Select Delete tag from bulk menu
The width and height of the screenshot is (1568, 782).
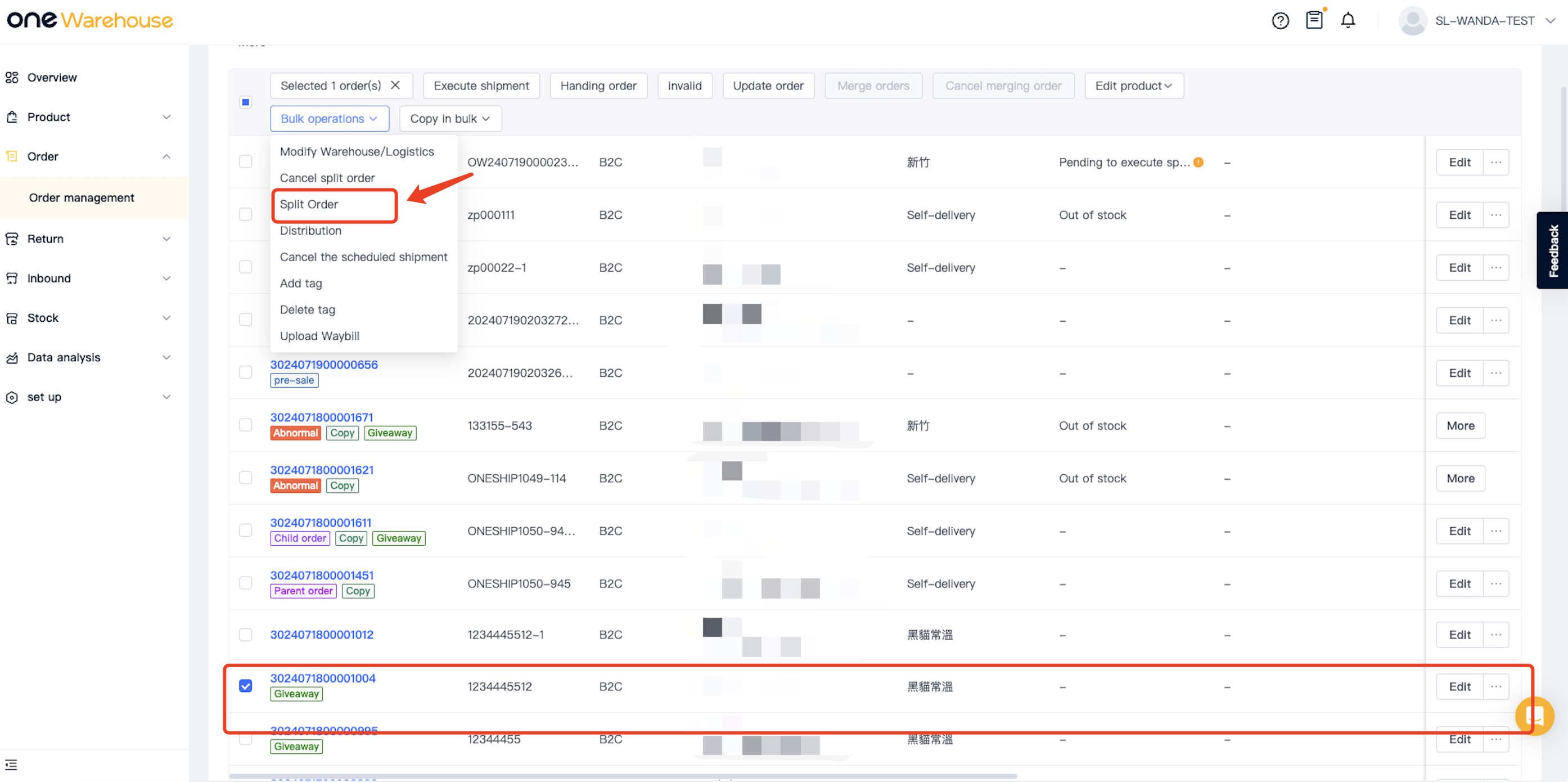coord(308,310)
